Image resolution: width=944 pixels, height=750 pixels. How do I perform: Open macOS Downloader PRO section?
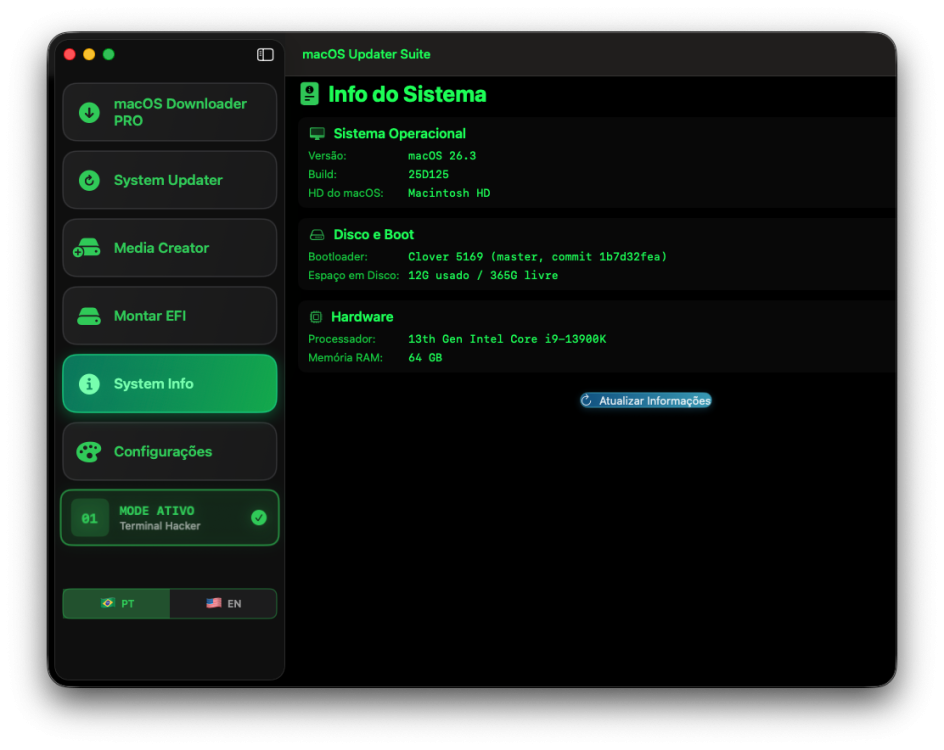170,112
